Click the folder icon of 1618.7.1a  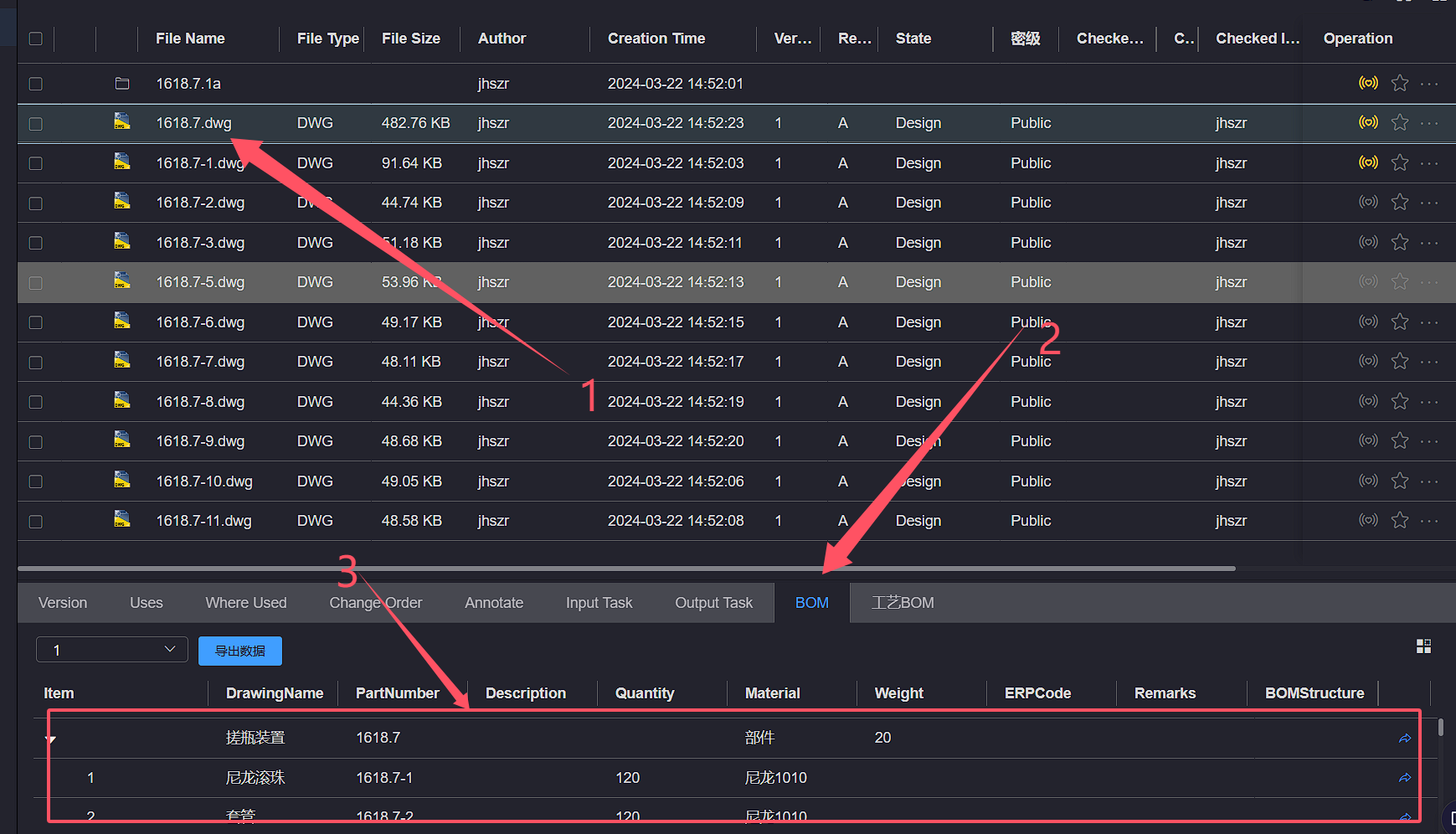pyautogui.click(x=122, y=83)
